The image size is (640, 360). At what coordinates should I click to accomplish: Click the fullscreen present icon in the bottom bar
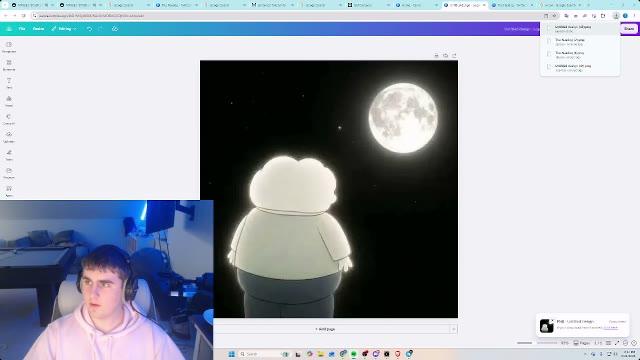pyautogui.click(x=617, y=343)
